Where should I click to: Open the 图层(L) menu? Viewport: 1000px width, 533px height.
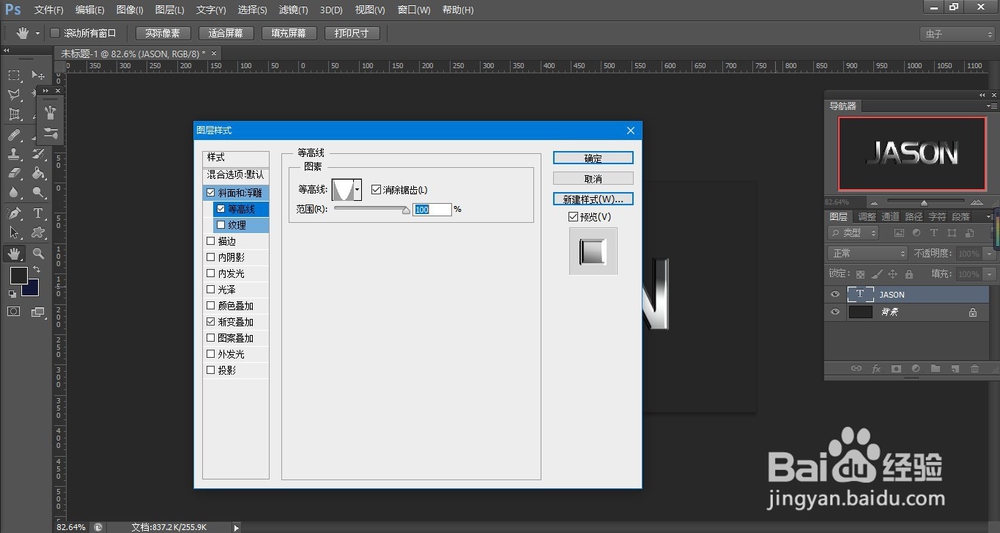point(170,10)
